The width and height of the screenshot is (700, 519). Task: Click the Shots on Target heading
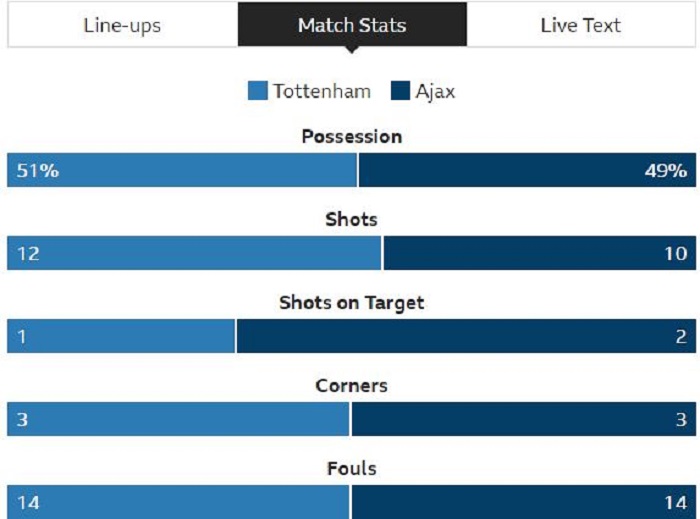click(351, 302)
